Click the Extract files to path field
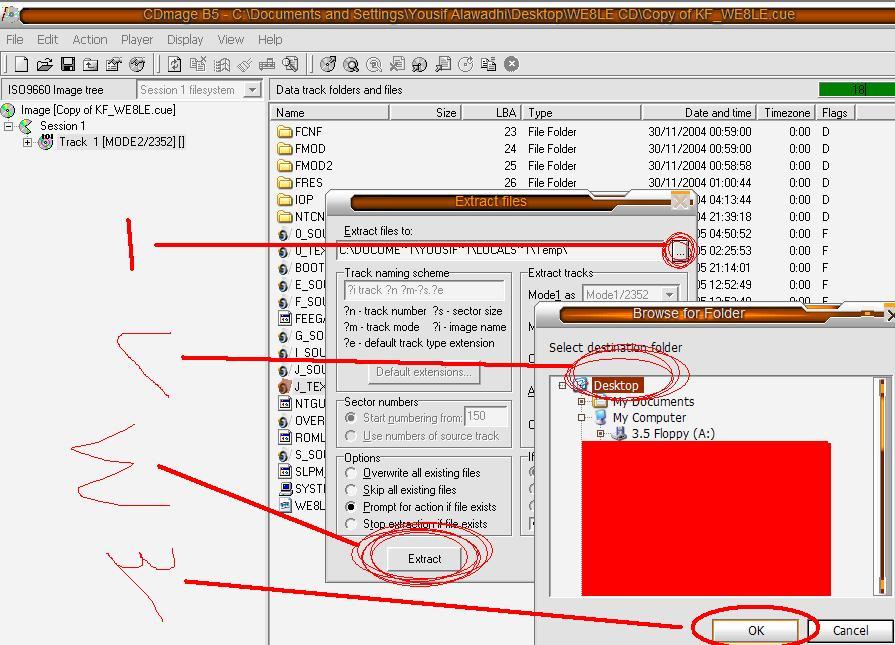 [500, 250]
